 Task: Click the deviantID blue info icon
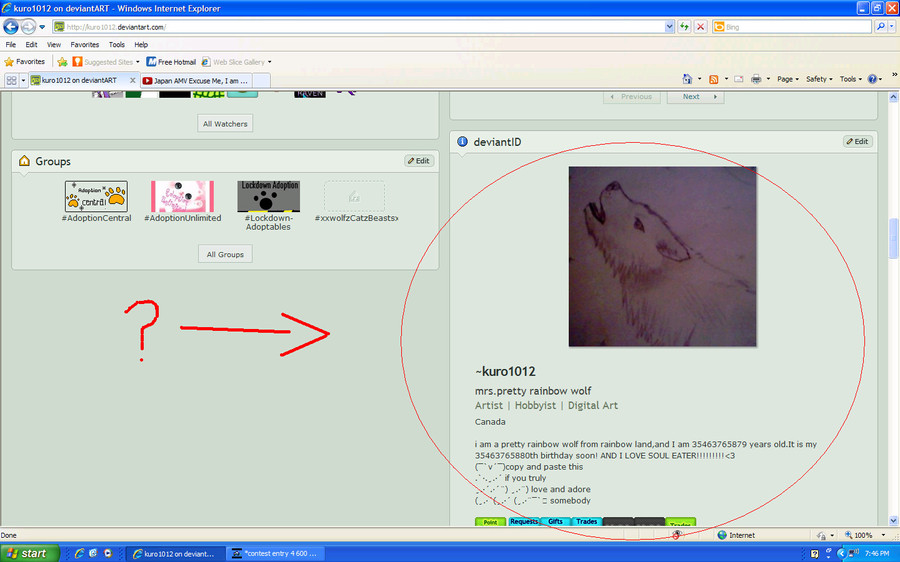click(462, 141)
